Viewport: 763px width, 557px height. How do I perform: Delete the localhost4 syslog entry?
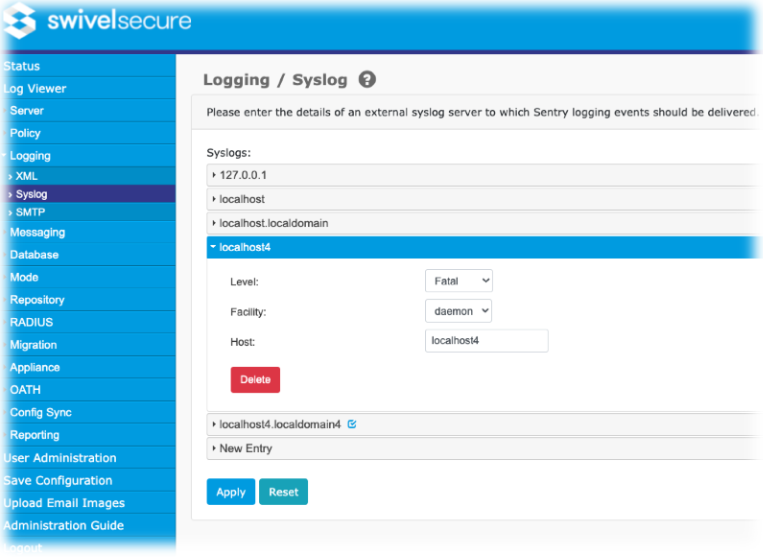pos(255,379)
